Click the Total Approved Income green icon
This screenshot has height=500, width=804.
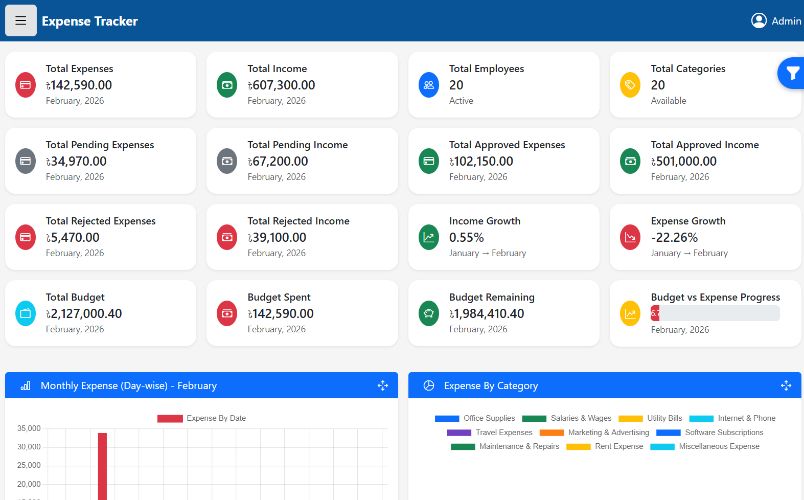click(x=630, y=161)
